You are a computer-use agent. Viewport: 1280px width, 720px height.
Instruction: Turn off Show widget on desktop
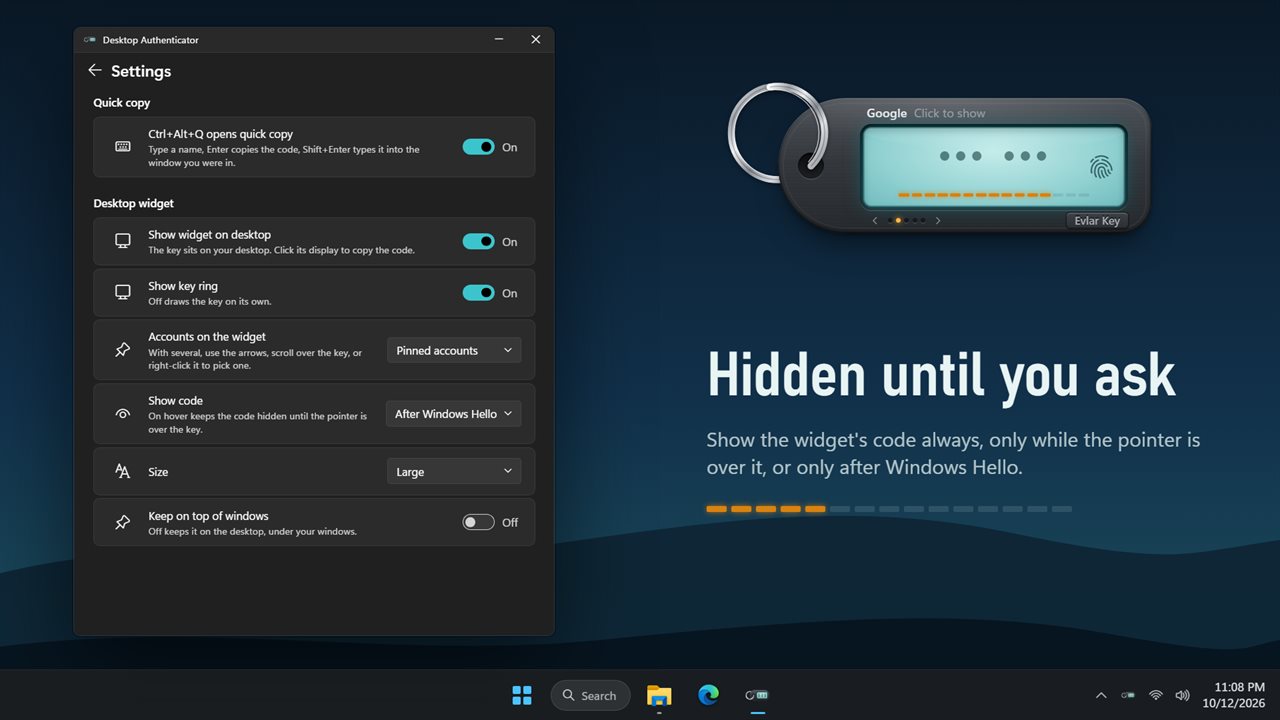479,241
